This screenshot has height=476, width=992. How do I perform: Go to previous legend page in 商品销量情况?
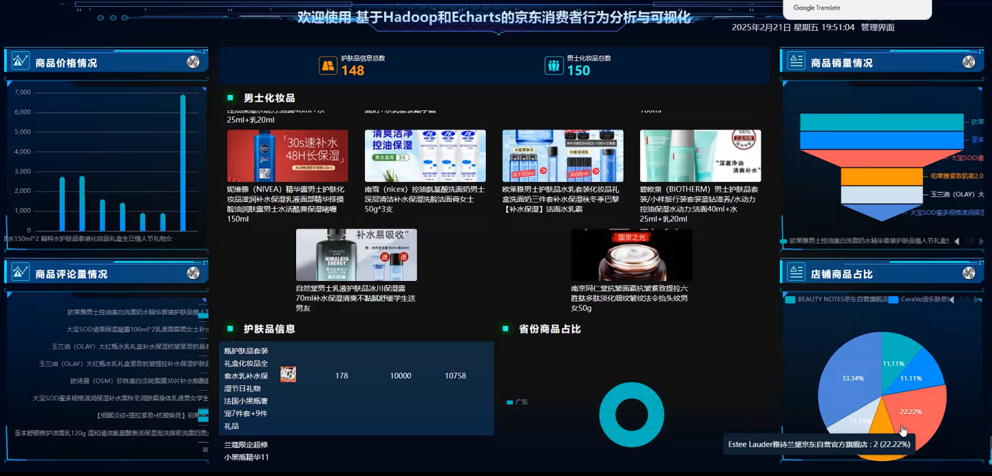pyautogui.click(x=956, y=241)
